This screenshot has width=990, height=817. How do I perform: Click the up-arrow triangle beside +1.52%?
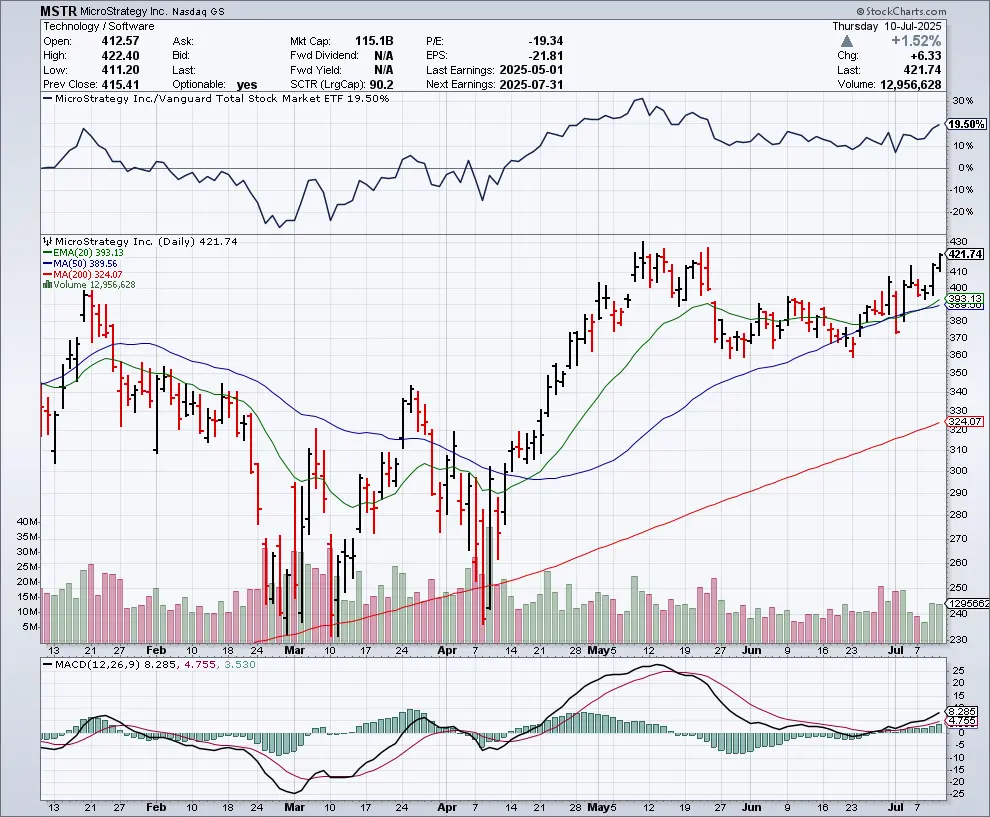click(847, 41)
